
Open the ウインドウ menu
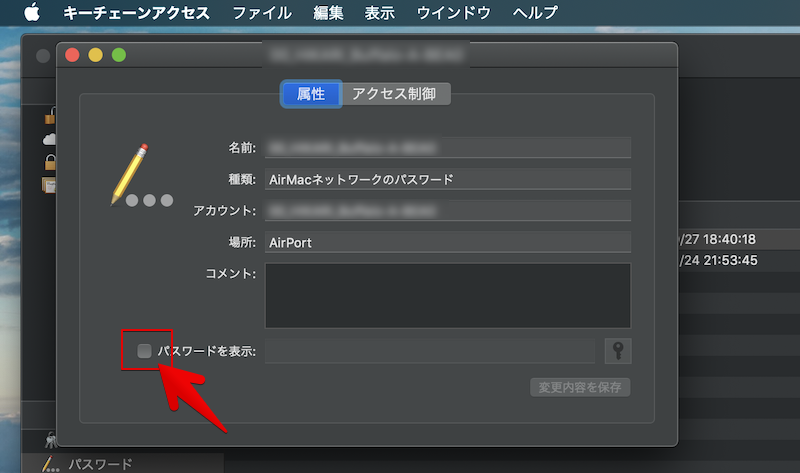pos(453,13)
